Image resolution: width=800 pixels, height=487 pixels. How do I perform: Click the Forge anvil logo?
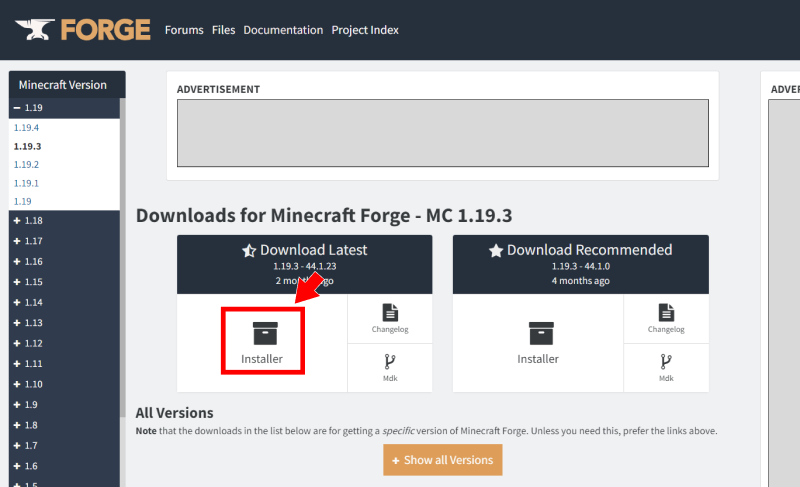coord(83,30)
